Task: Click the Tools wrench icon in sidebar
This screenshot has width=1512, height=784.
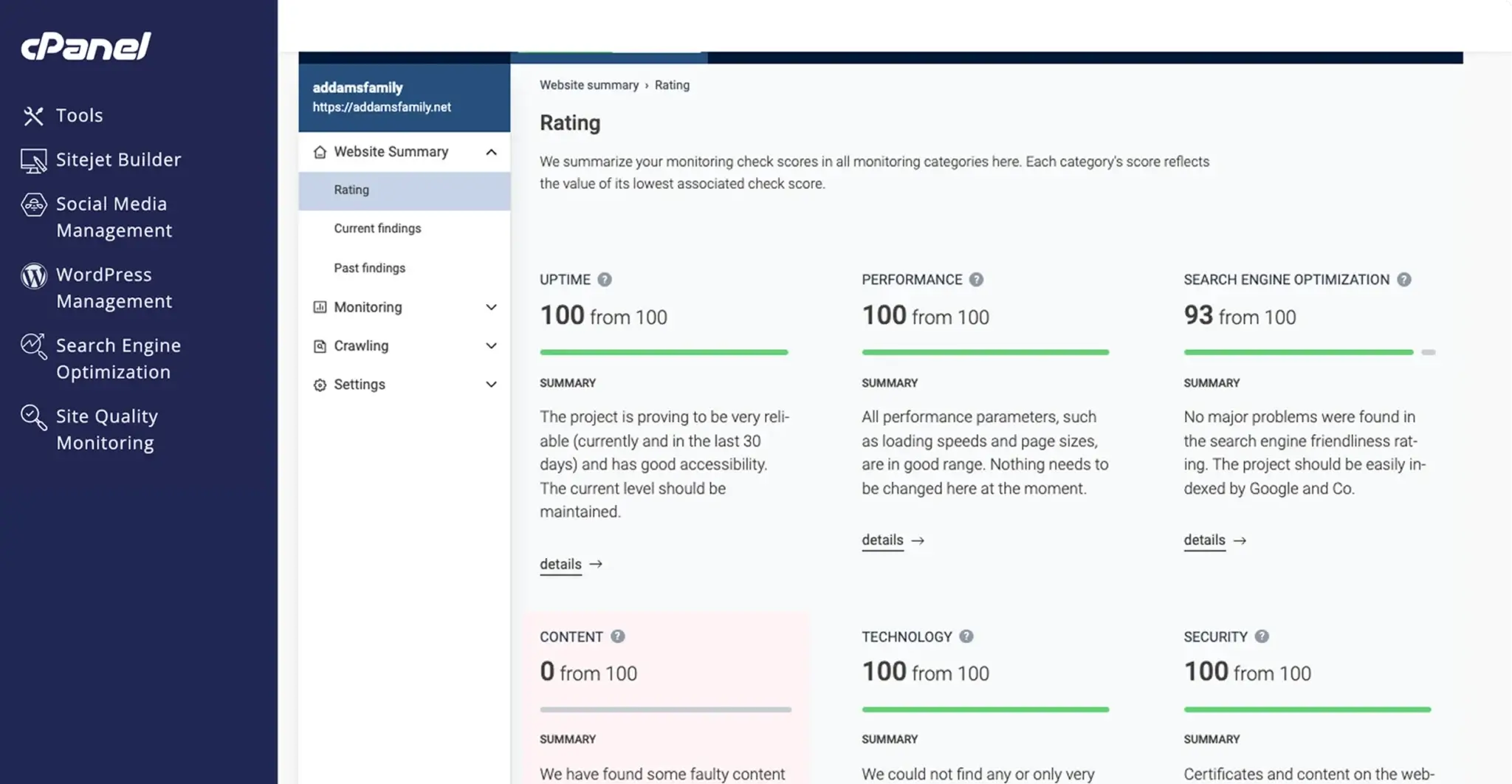Action: 33,116
